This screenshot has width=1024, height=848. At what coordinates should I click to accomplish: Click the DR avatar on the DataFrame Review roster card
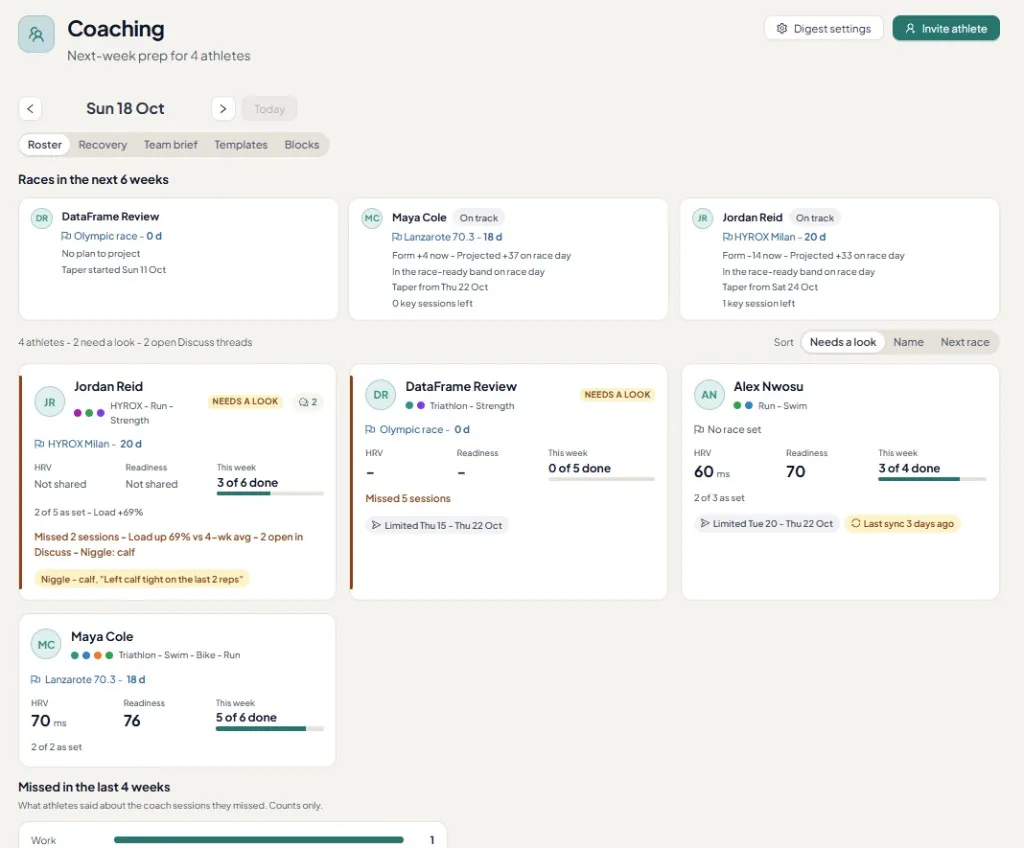coord(381,395)
